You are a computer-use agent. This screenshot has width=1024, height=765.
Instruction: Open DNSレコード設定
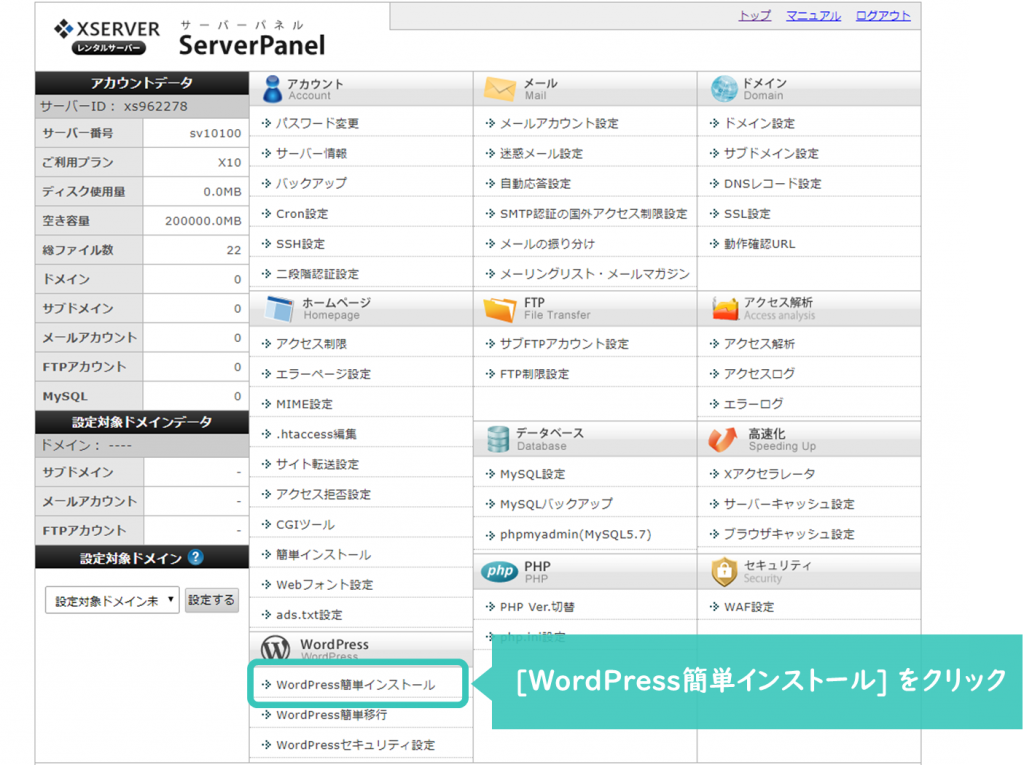coord(773,183)
